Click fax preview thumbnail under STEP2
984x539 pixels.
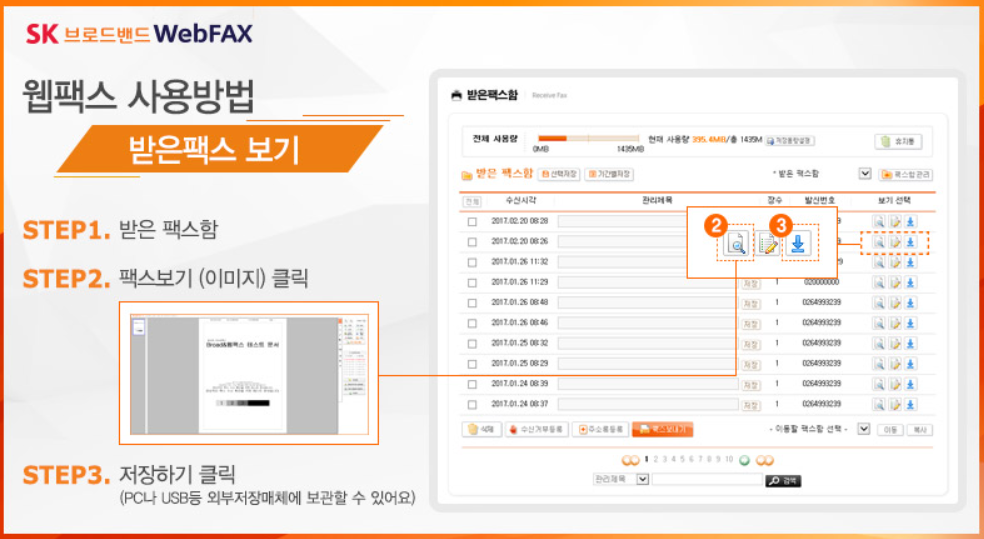click(x=249, y=374)
